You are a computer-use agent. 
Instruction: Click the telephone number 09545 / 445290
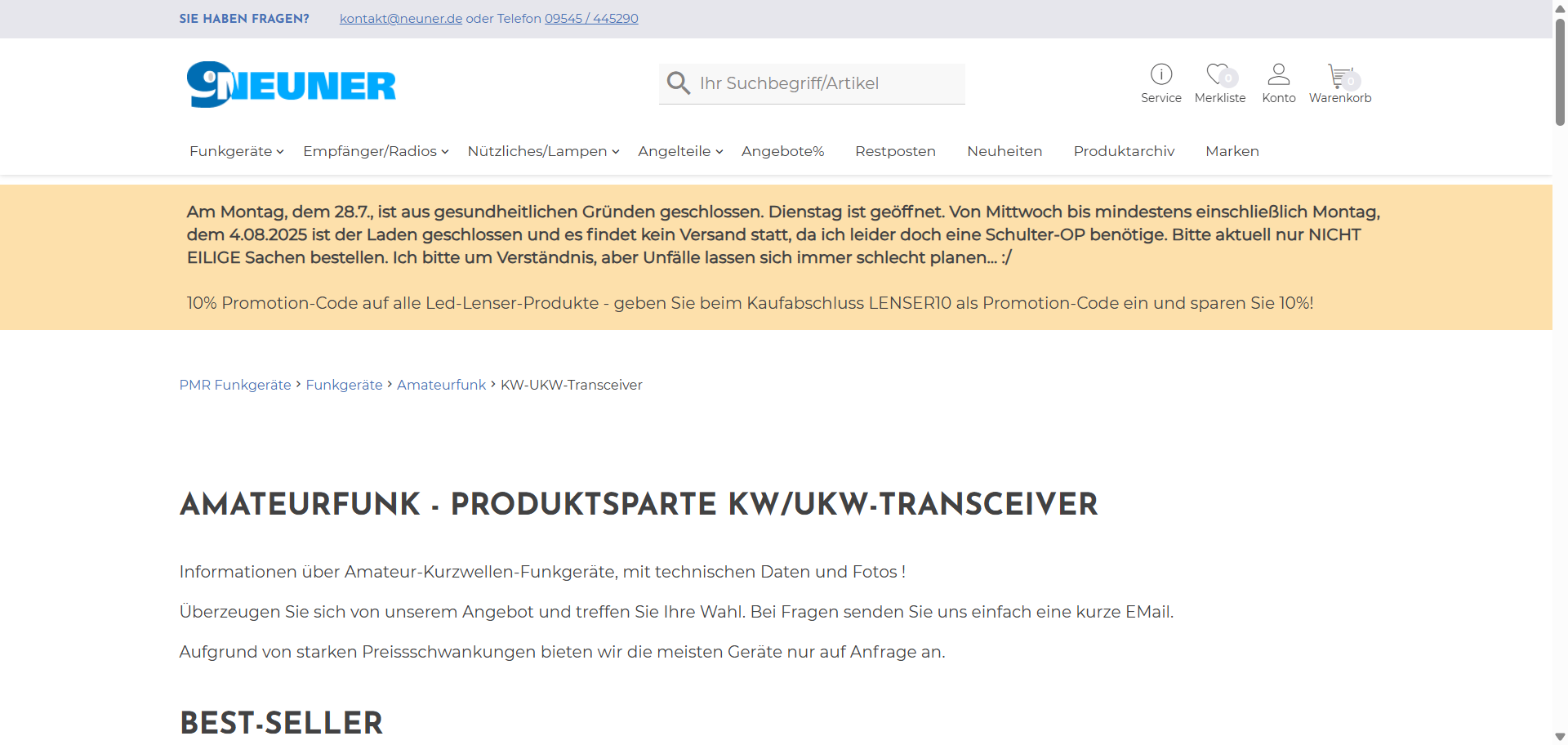tap(591, 19)
